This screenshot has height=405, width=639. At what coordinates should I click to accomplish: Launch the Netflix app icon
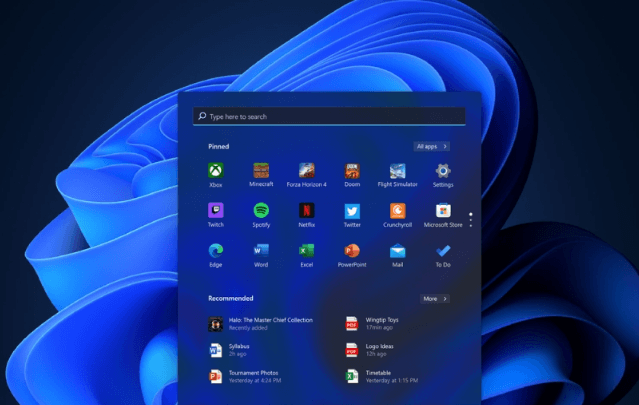(306, 210)
